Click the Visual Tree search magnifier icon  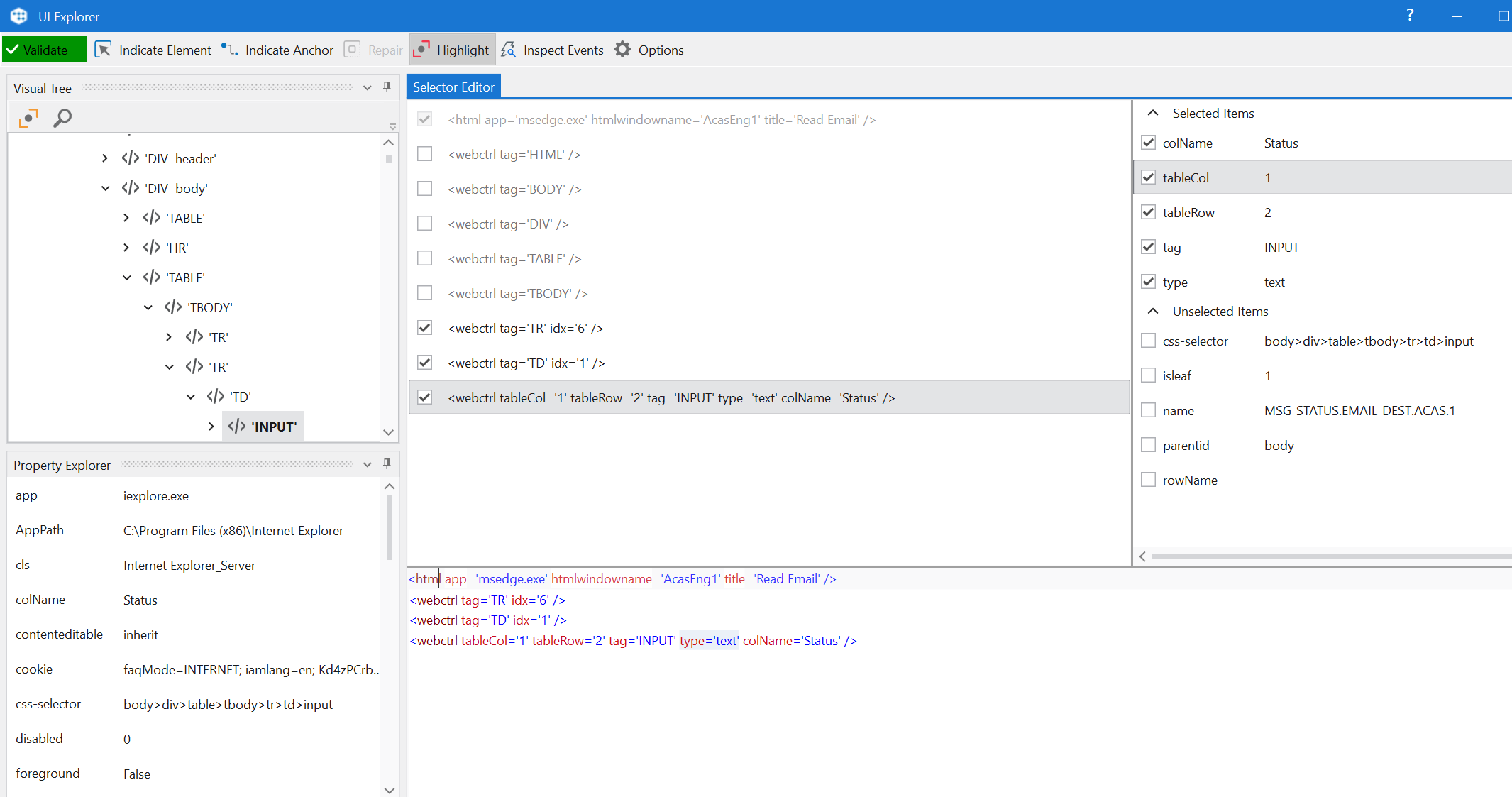pyautogui.click(x=62, y=118)
